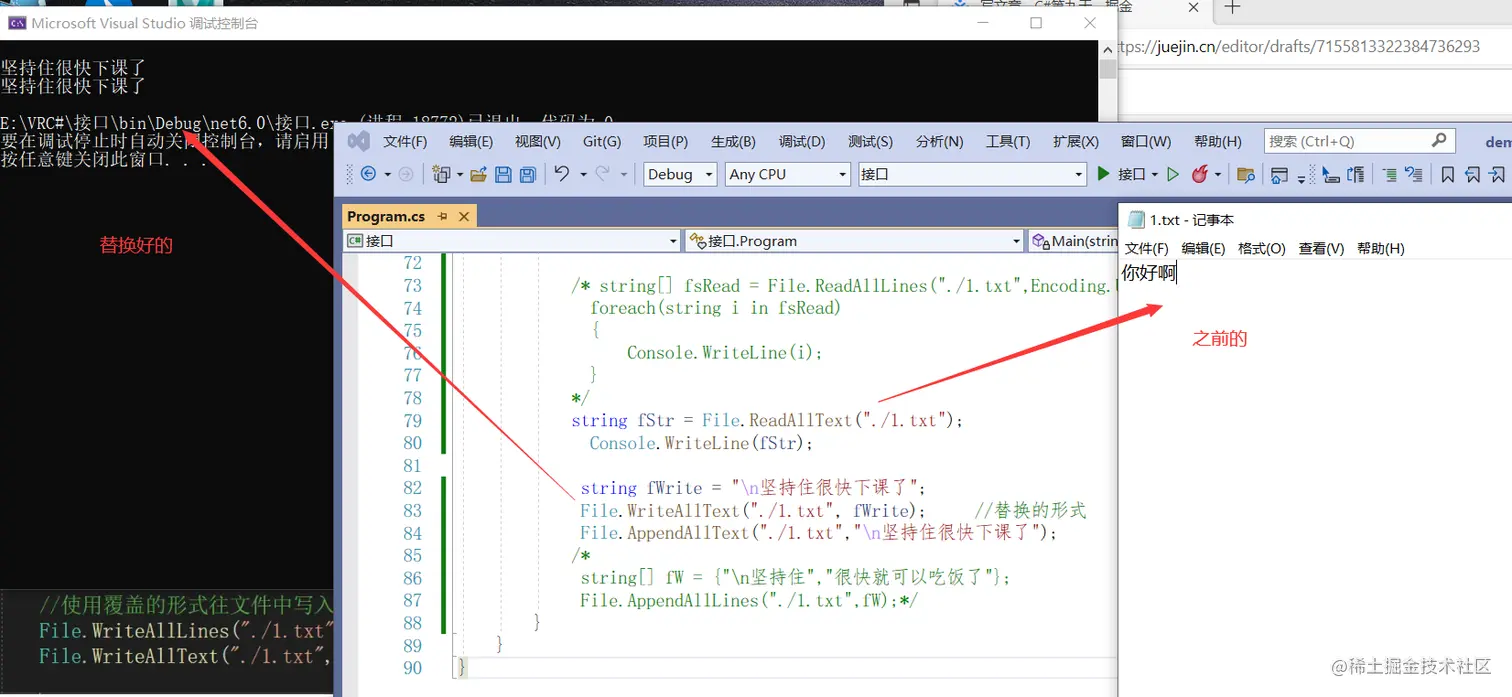Click the Save All icon
The height and width of the screenshot is (697, 1512).
(527, 174)
